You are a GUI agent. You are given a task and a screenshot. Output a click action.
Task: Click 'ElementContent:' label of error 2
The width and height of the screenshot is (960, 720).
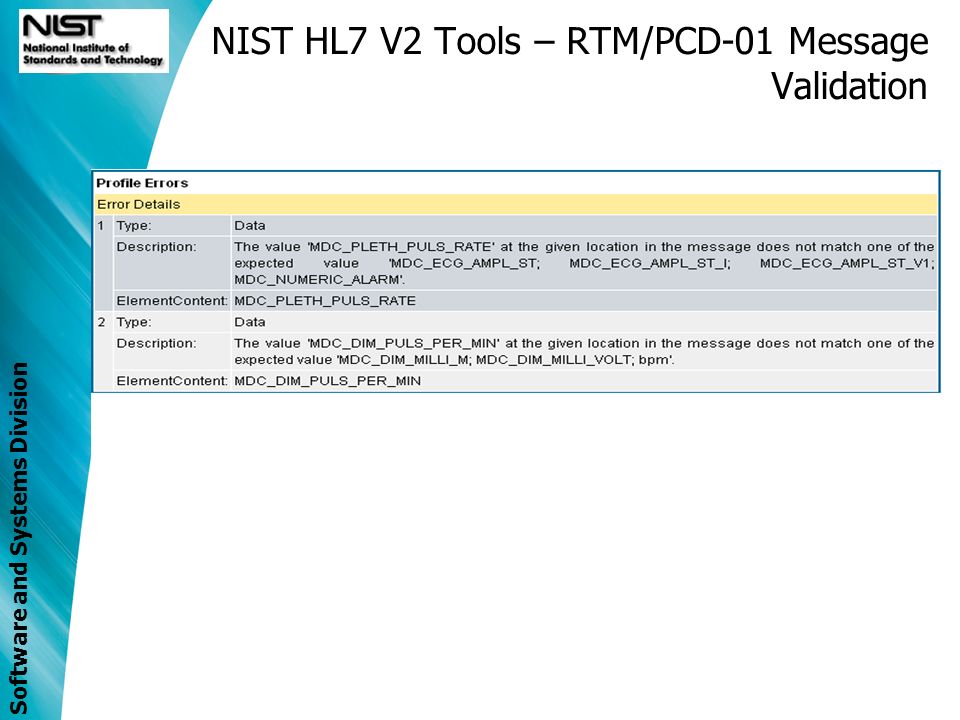(172, 381)
